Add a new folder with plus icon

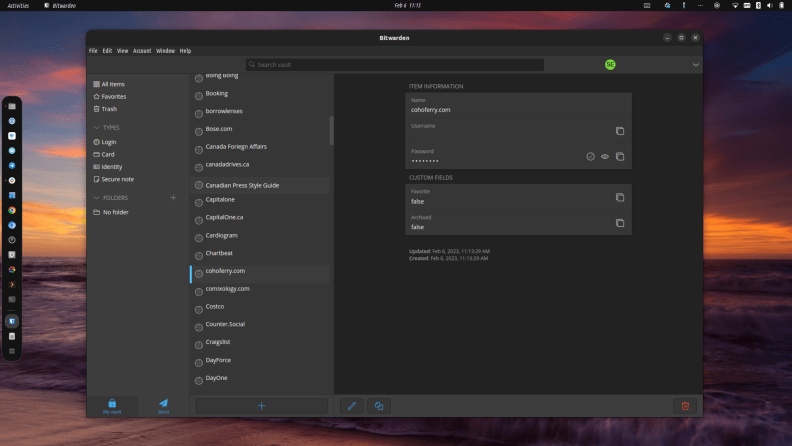[x=173, y=197]
